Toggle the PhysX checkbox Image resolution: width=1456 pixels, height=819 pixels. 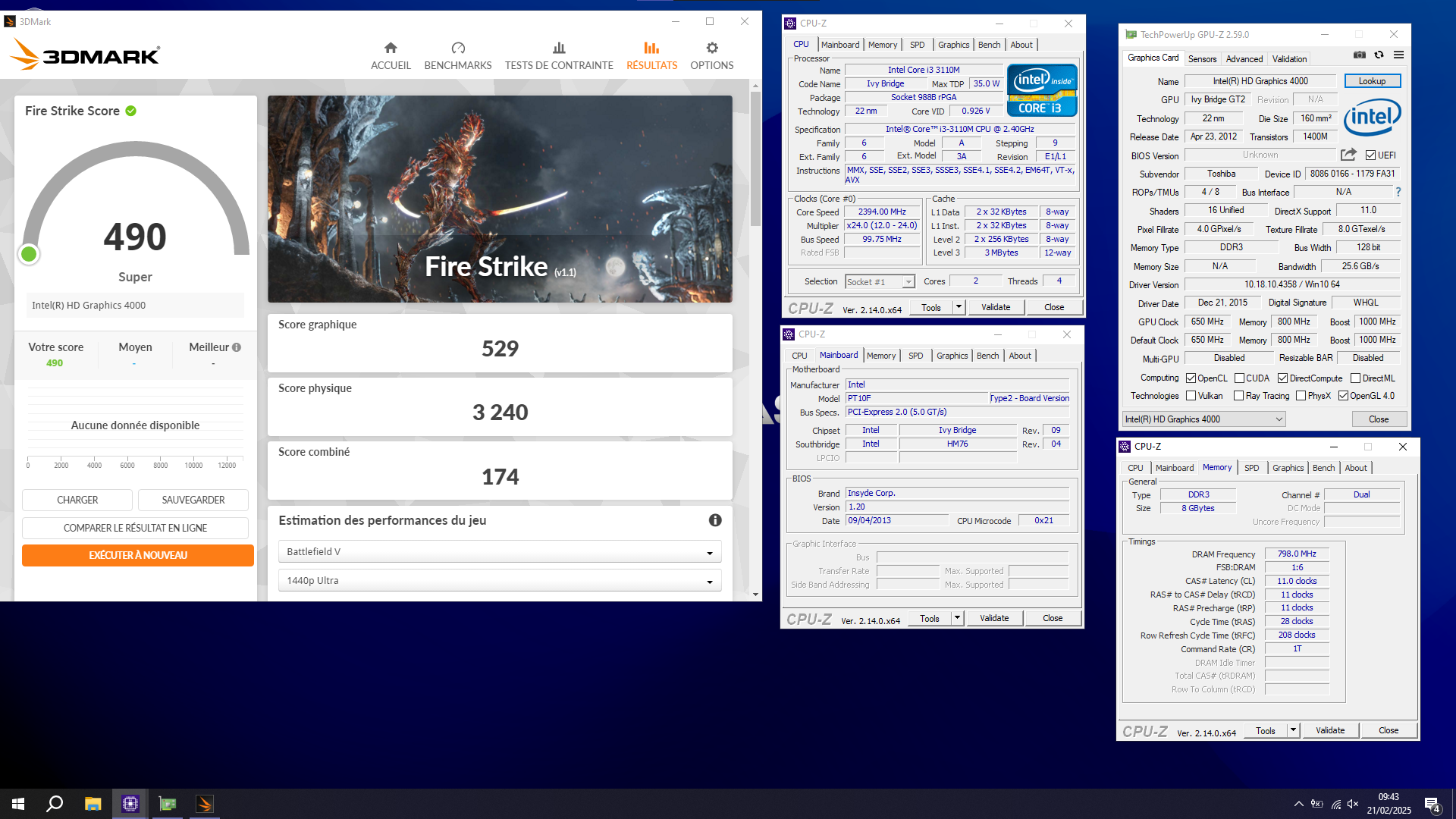pos(1301,396)
